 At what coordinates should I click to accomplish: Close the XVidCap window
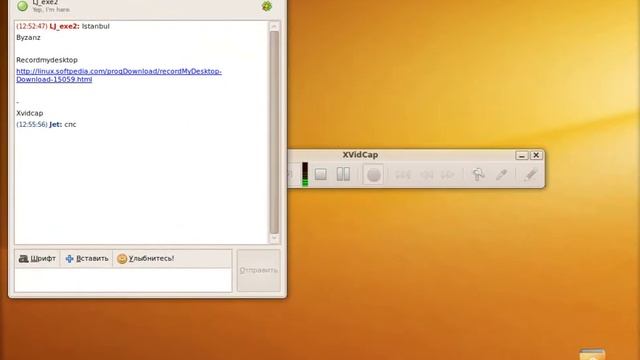536,156
